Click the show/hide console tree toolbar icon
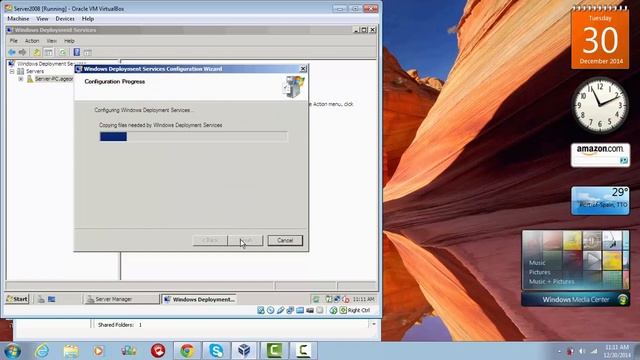640x360 pixels. click(x=49, y=52)
